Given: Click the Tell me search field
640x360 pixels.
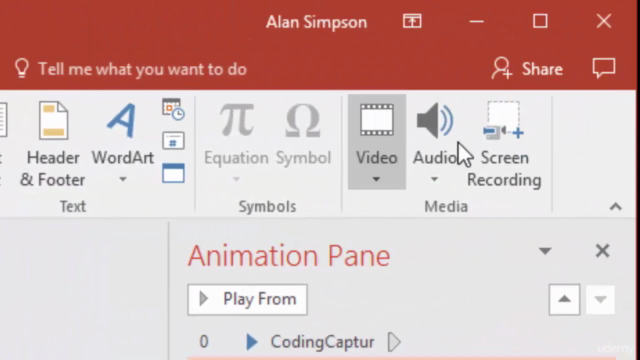Looking at the screenshot, I should 142,69.
